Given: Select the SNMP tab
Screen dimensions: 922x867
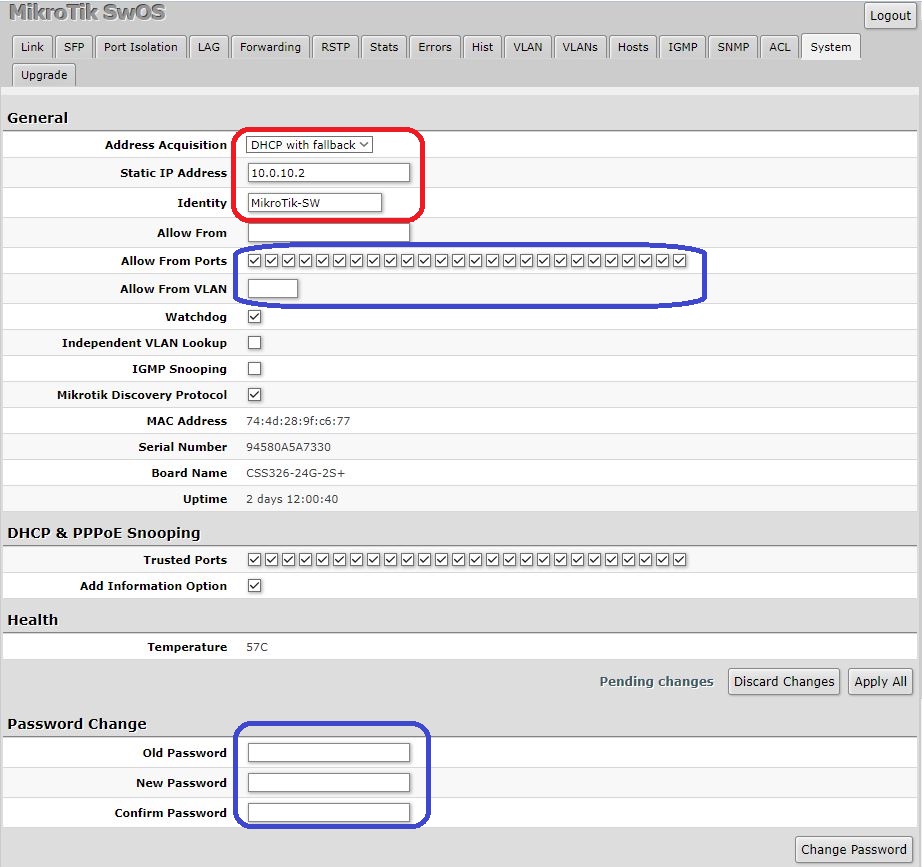Looking at the screenshot, I should click(x=732, y=47).
